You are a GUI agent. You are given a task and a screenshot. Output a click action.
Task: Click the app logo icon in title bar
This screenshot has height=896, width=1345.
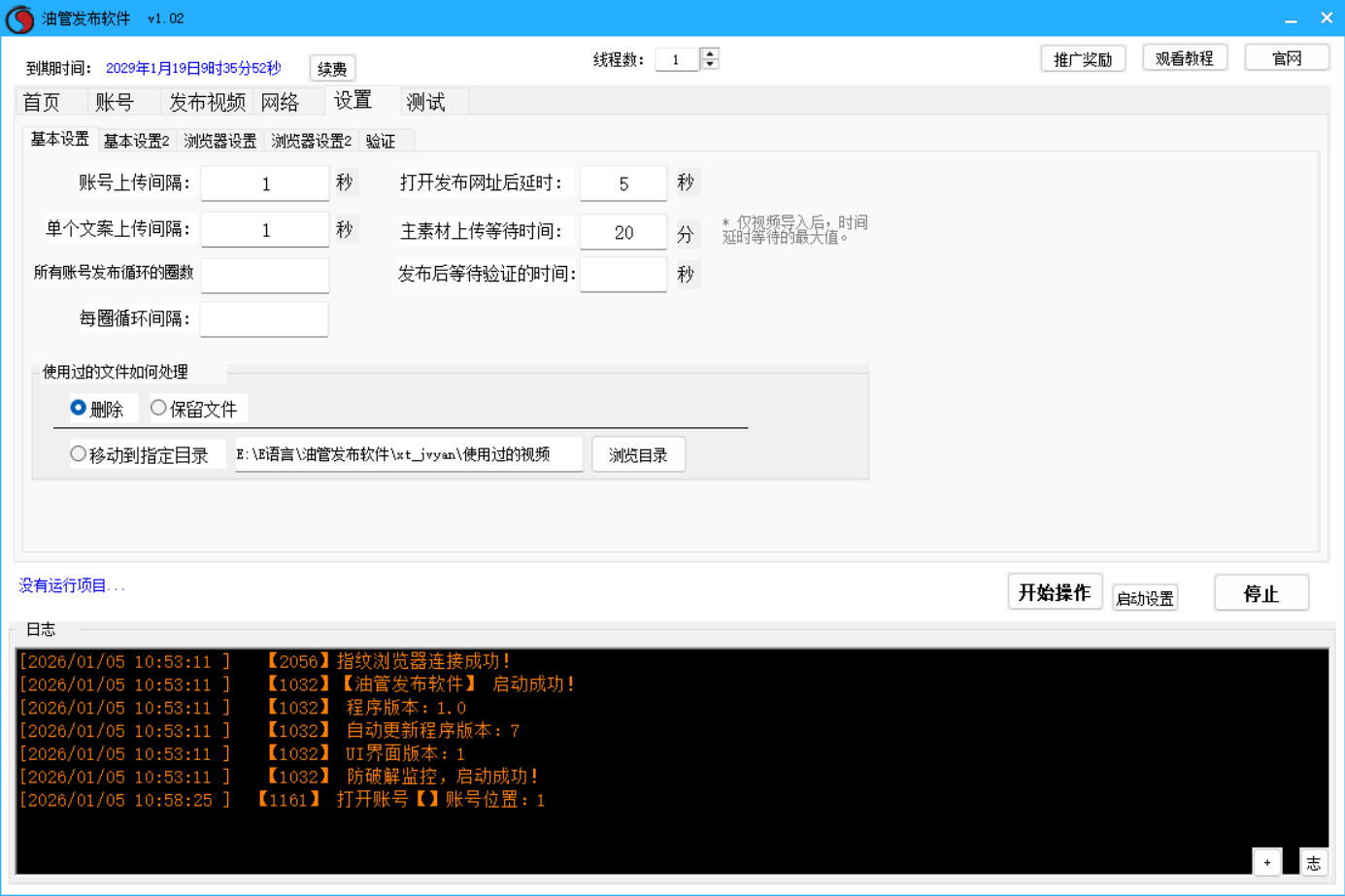click(x=19, y=18)
